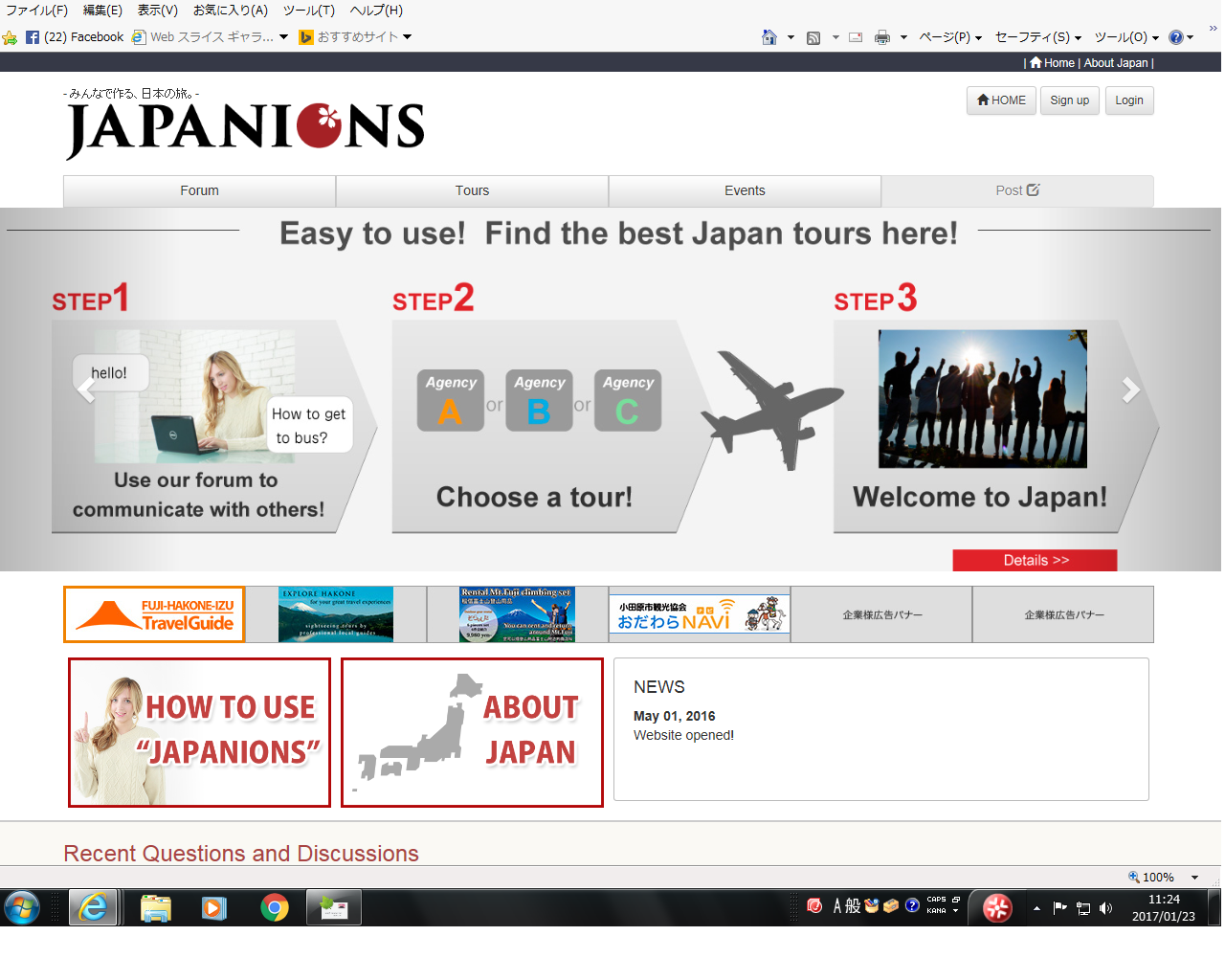Open the Rental Mt.Fuji climbing set banner
Image resolution: width=1225 pixels, height=980 pixels.
(517, 614)
